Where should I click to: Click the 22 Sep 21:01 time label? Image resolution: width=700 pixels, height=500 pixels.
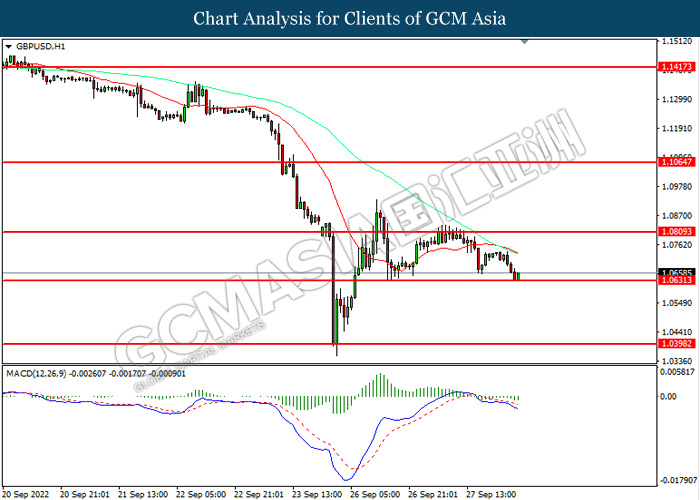pyautogui.click(x=259, y=495)
